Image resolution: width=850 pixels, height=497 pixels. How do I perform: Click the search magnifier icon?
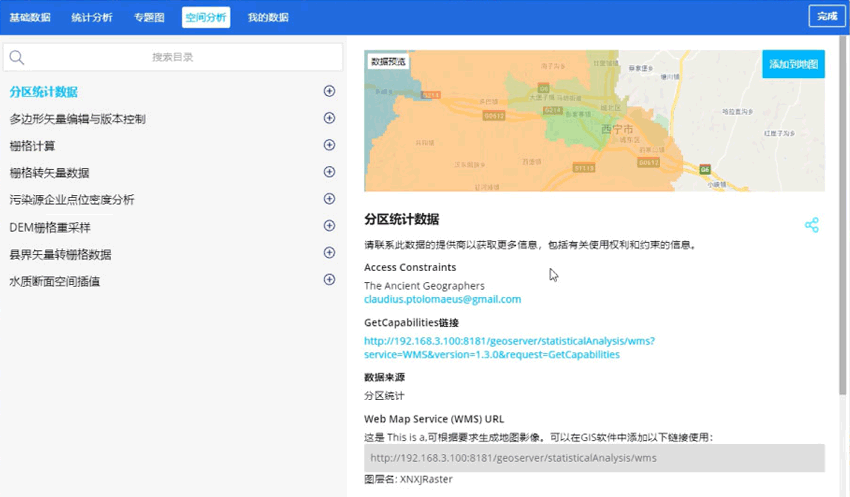[17, 58]
